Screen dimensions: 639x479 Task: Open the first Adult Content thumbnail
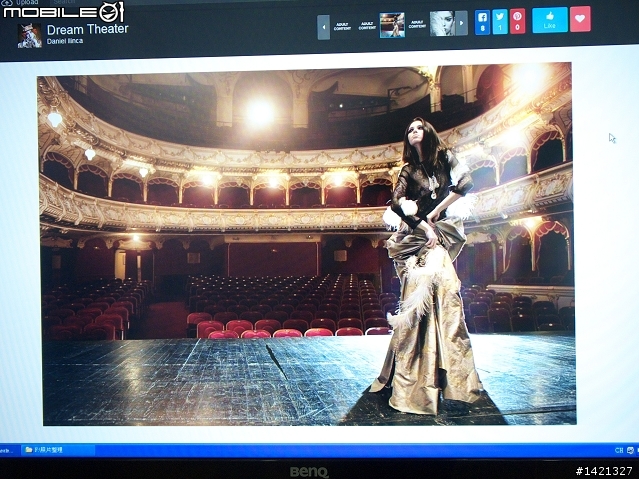click(342, 27)
